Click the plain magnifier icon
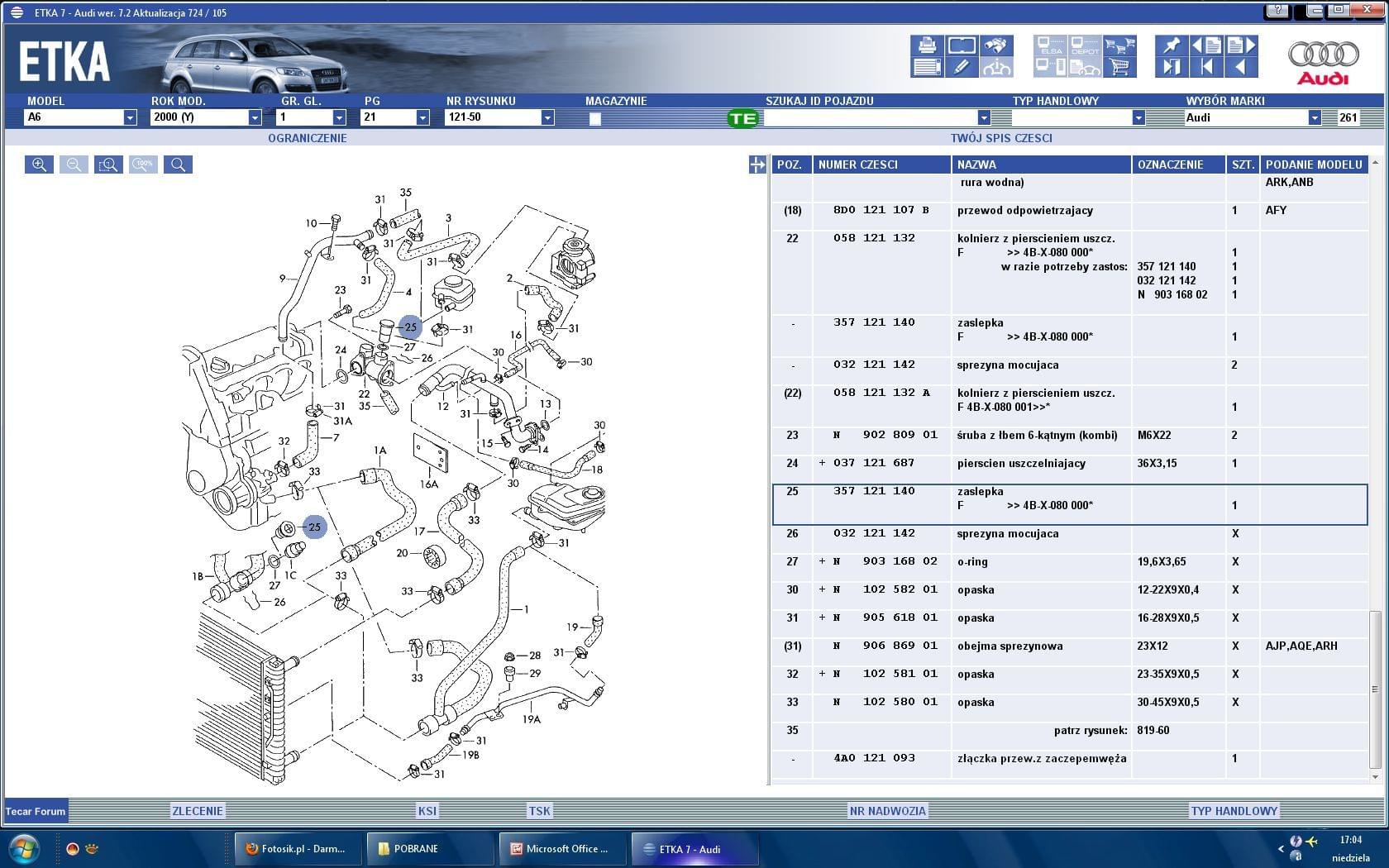 (x=178, y=165)
